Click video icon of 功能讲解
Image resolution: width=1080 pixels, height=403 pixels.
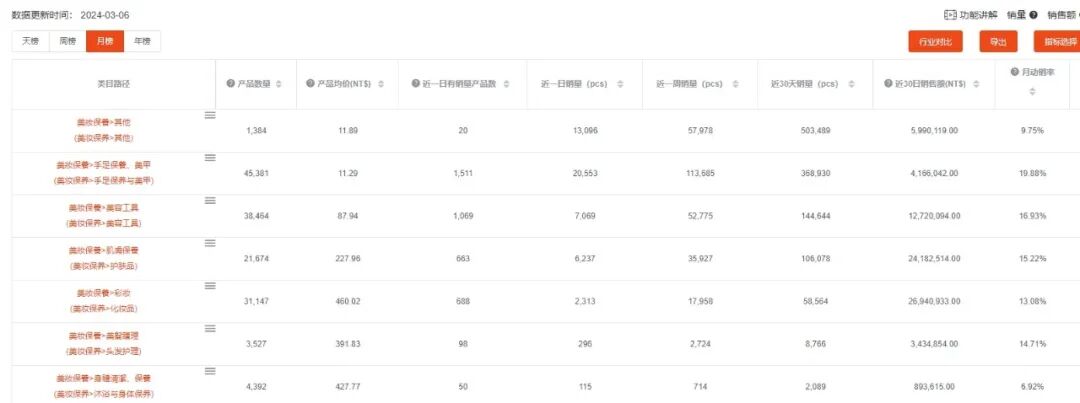(x=950, y=14)
